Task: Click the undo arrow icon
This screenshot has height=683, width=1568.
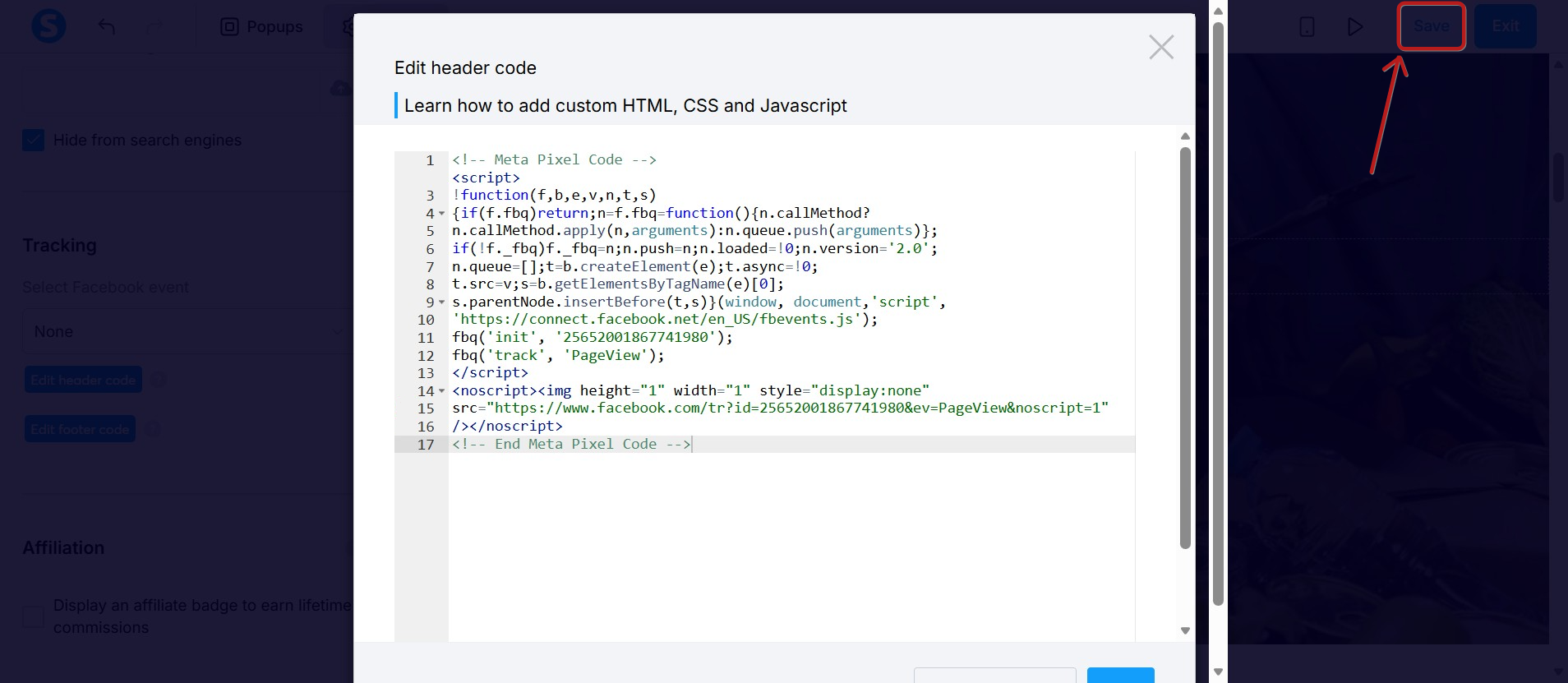Action: tap(107, 26)
